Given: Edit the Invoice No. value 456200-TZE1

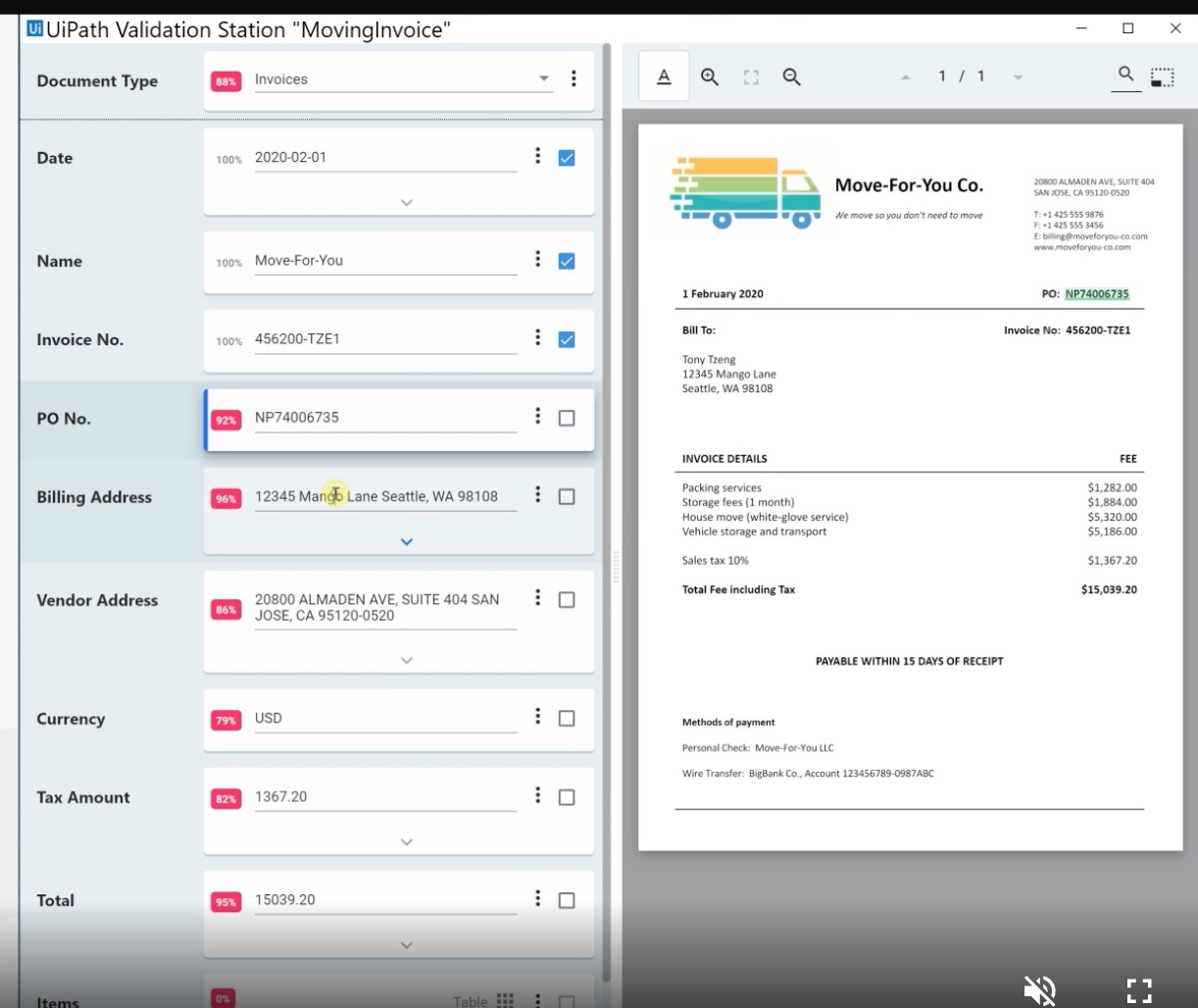Looking at the screenshot, I should (x=385, y=338).
